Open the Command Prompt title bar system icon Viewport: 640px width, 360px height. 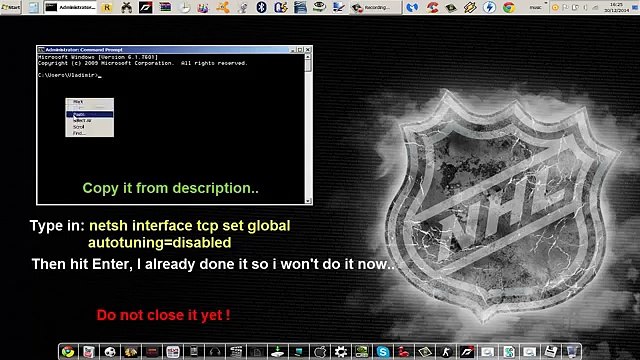click(41, 50)
